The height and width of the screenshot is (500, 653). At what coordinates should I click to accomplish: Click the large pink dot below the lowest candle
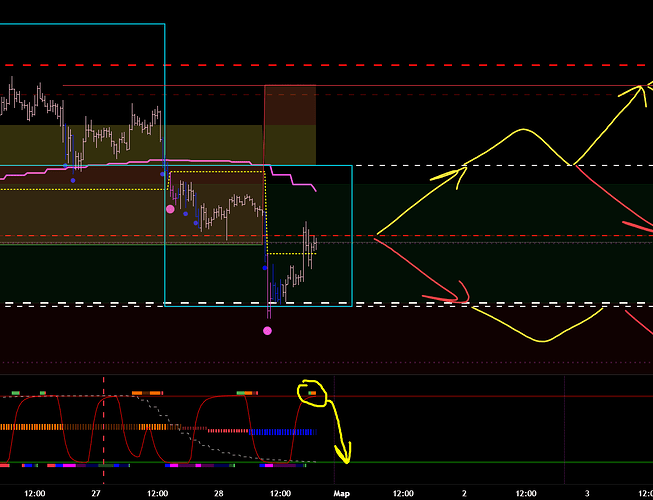pyautogui.click(x=268, y=330)
